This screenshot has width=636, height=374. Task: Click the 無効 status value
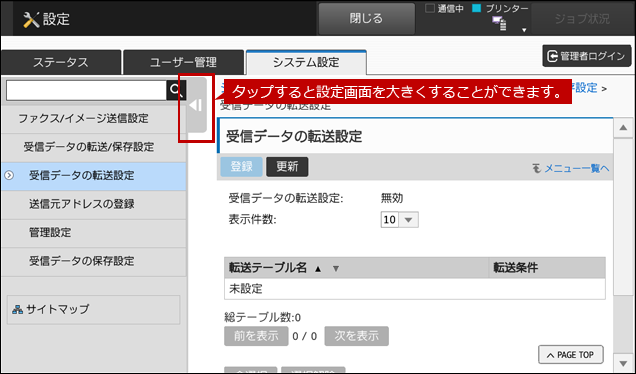[392, 198]
